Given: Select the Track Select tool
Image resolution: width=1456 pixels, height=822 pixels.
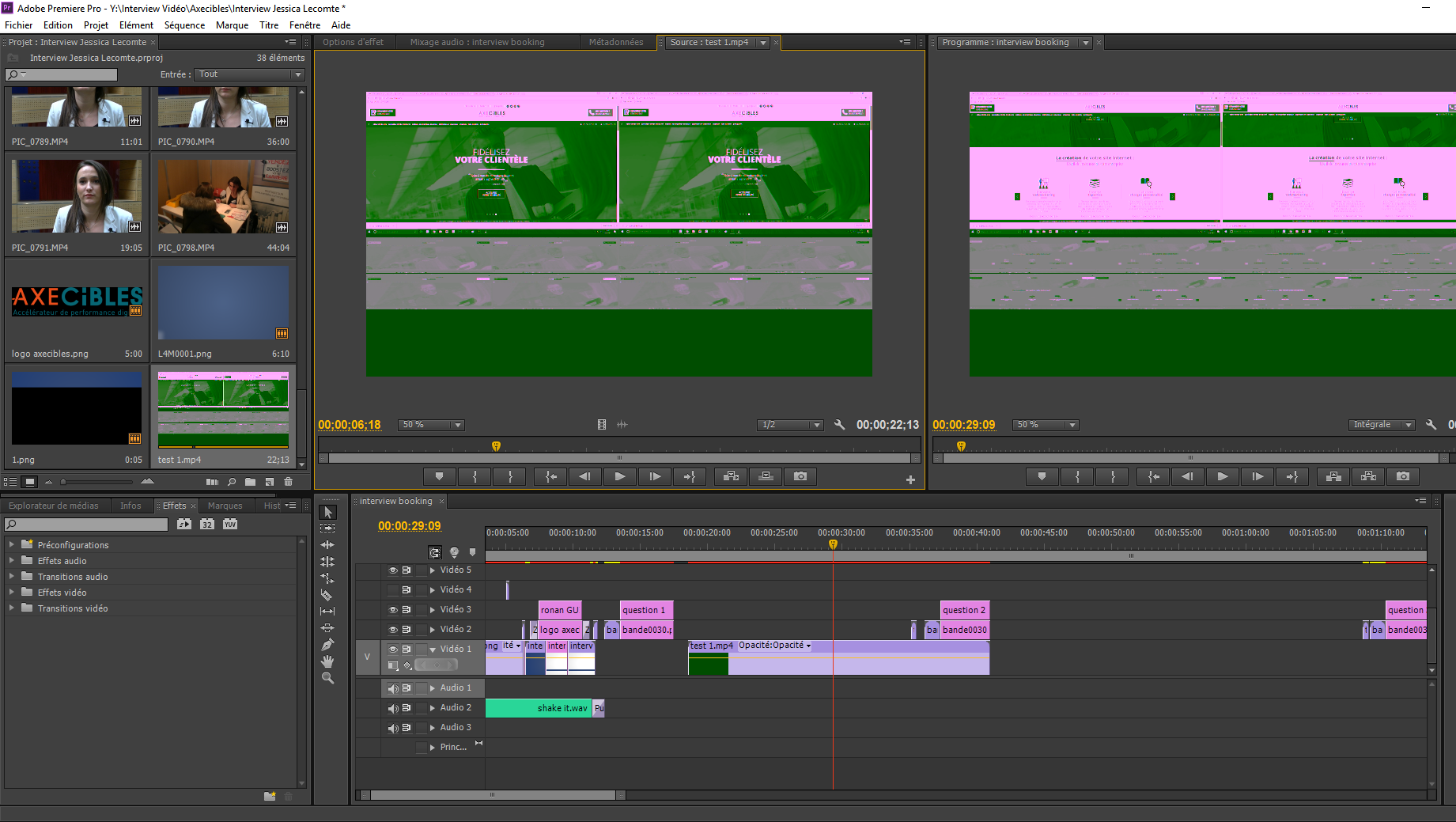Looking at the screenshot, I should pyautogui.click(x=327, y=528).
